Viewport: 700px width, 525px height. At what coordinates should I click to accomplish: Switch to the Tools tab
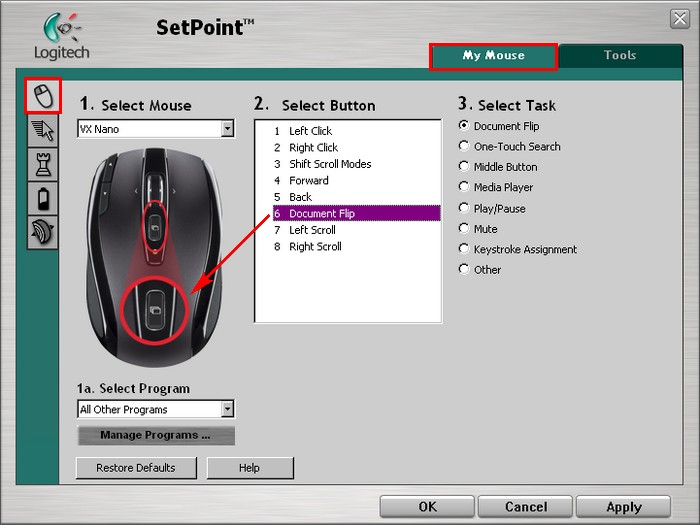point(620,55)
